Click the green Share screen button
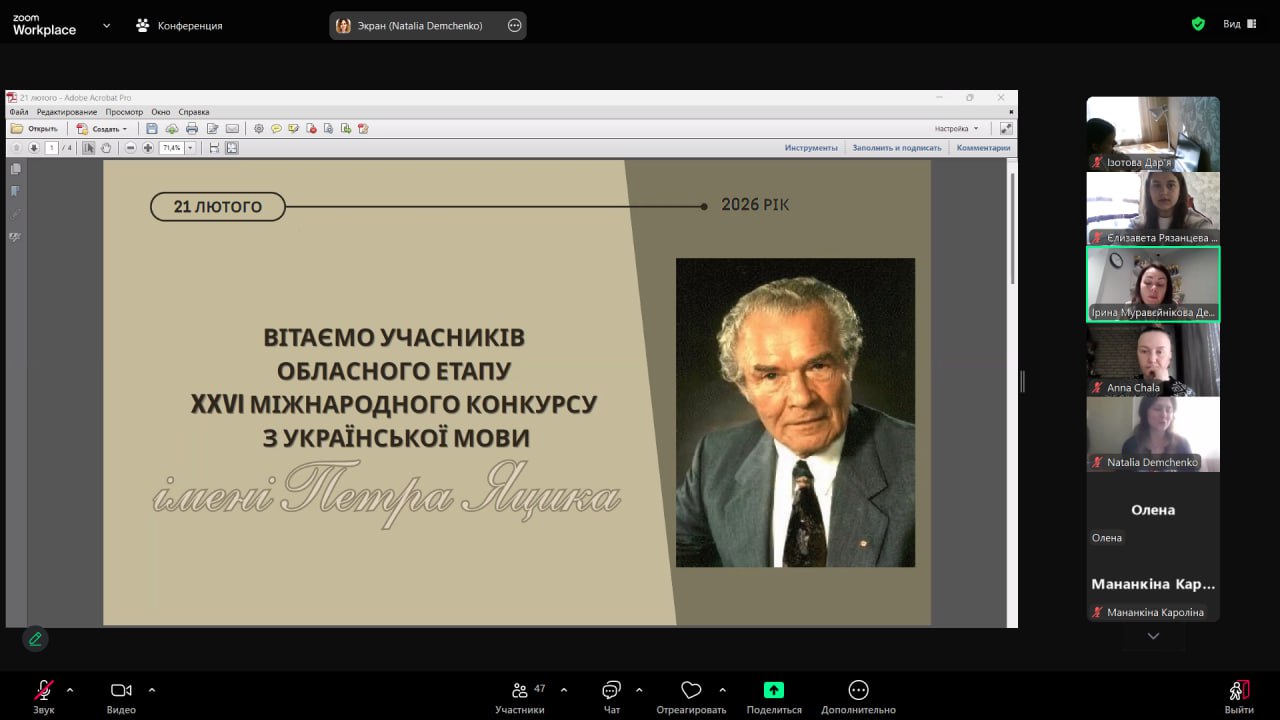 point(773,697)
